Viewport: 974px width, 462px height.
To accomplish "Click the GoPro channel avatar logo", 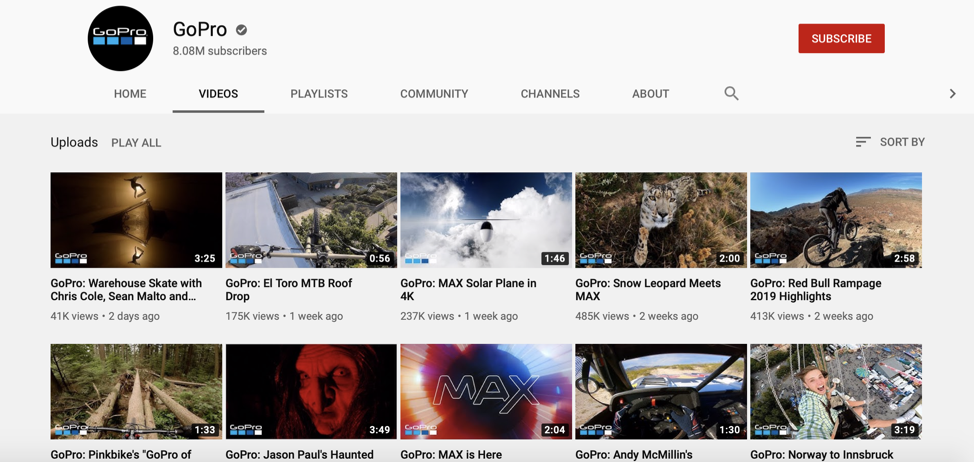I will (x=120, y=38).
